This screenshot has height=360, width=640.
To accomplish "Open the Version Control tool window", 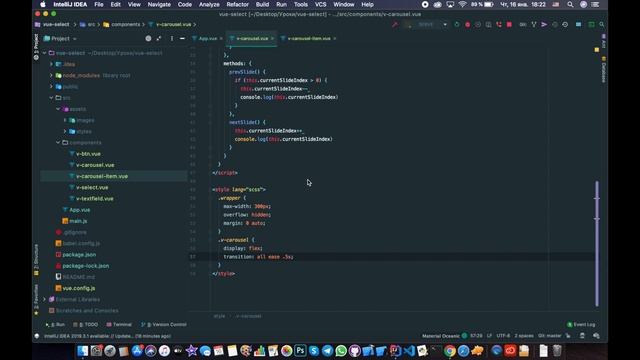I will tap(164, 324).
